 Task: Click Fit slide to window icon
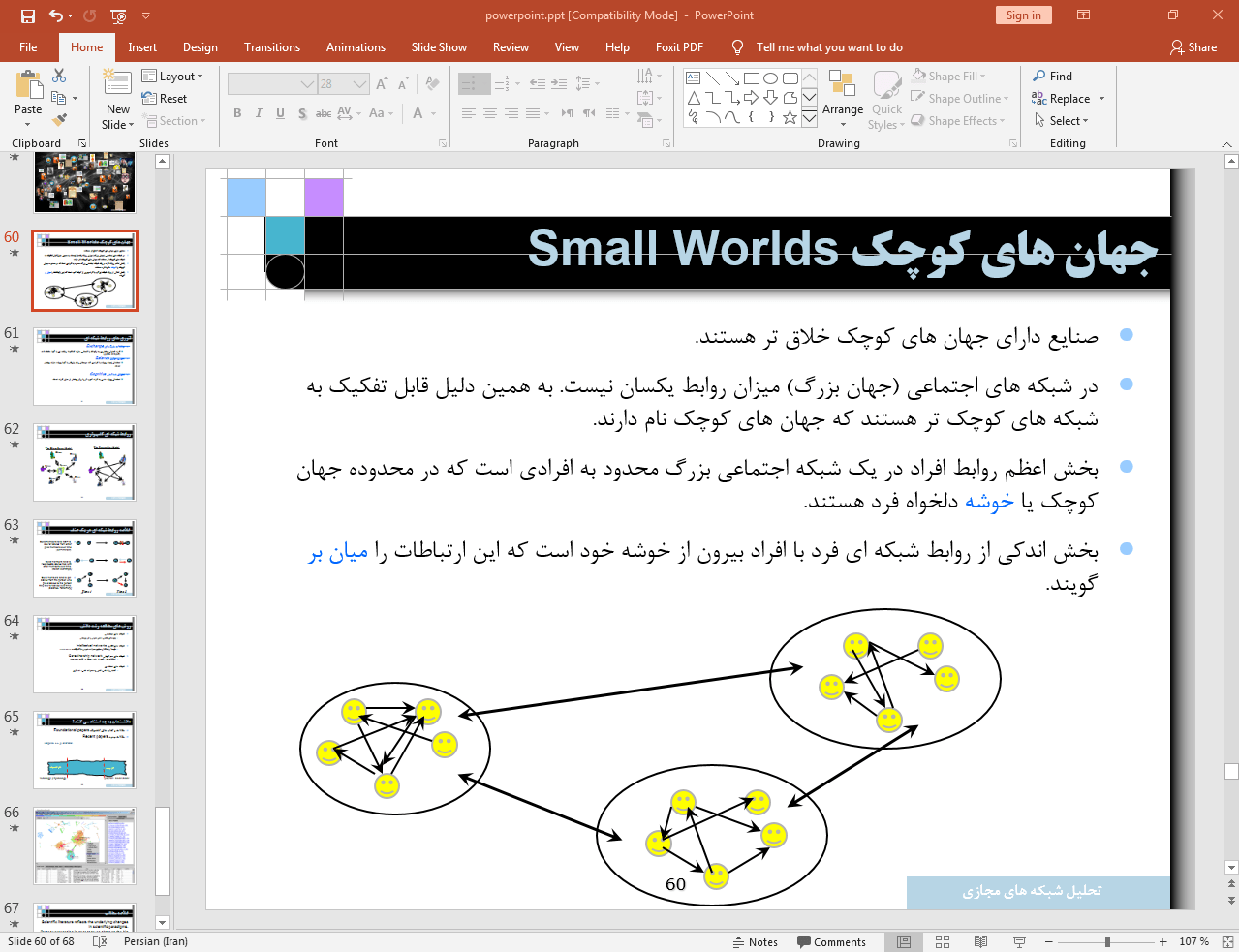coord(1227,941)
